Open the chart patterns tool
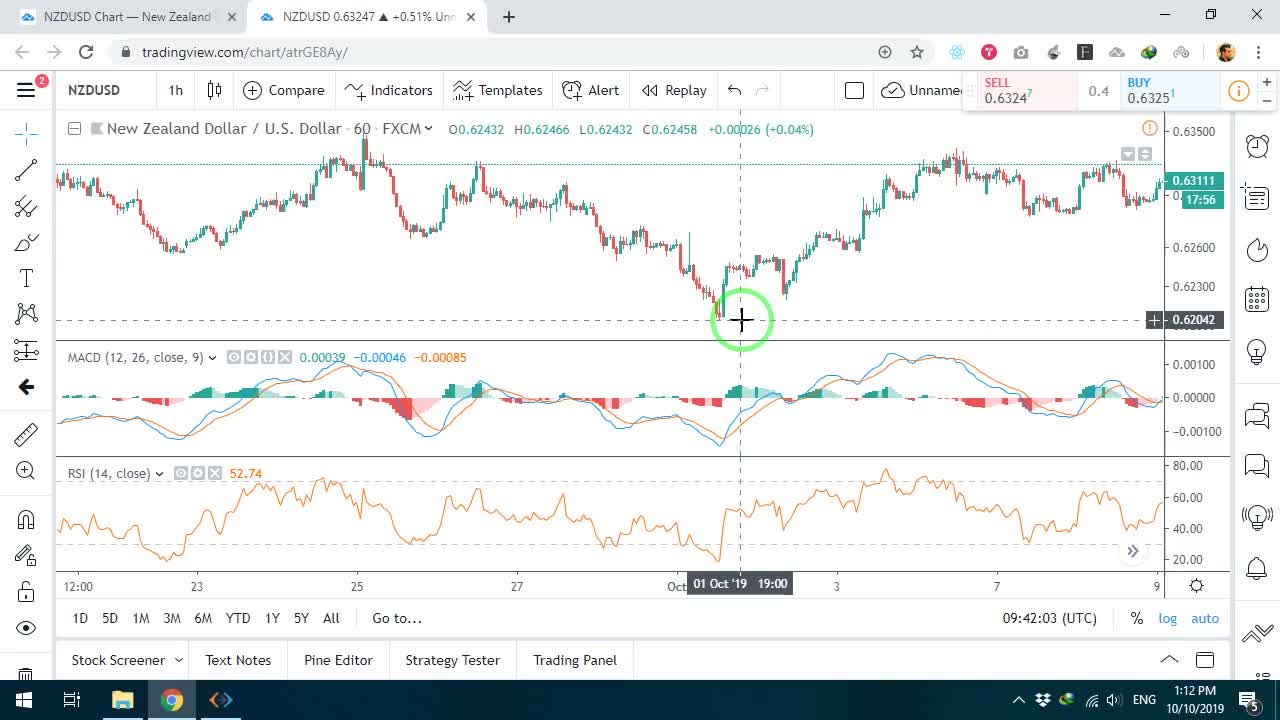This screenshot has height=720, width=1280. tap(26, 314)
